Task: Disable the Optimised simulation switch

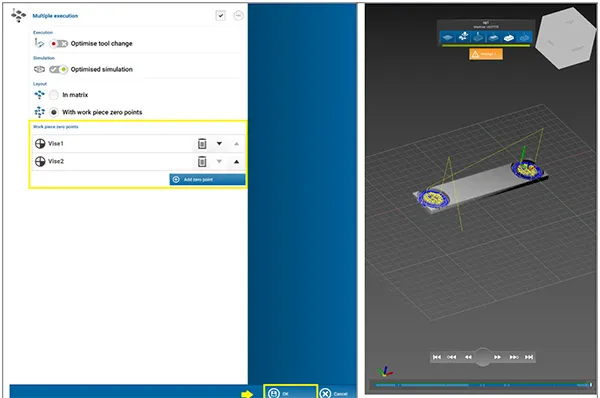Action: 59,69
